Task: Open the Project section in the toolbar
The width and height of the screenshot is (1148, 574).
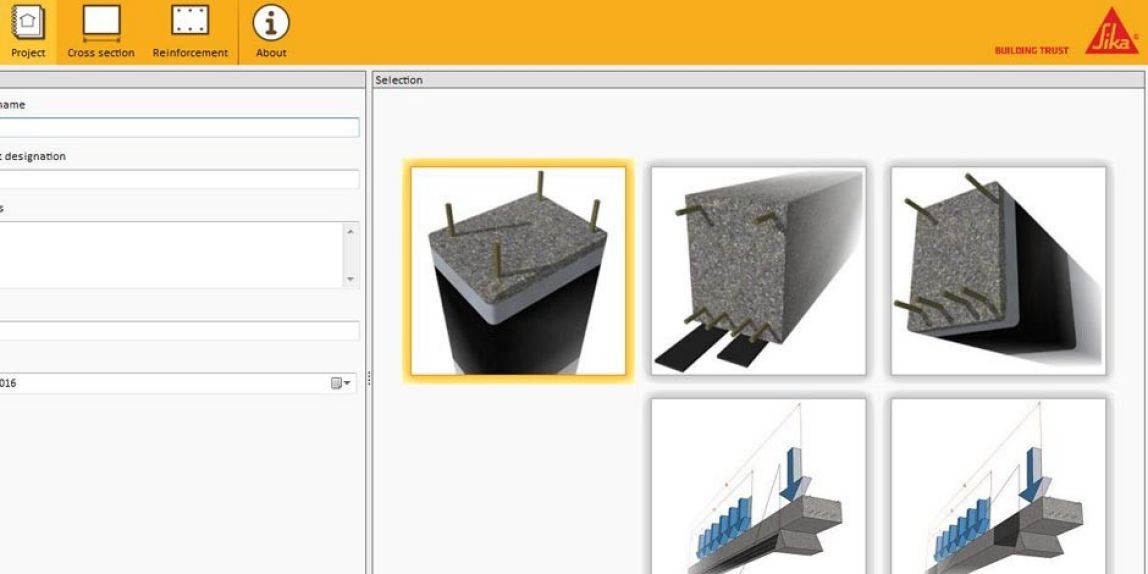Action: 27,32
